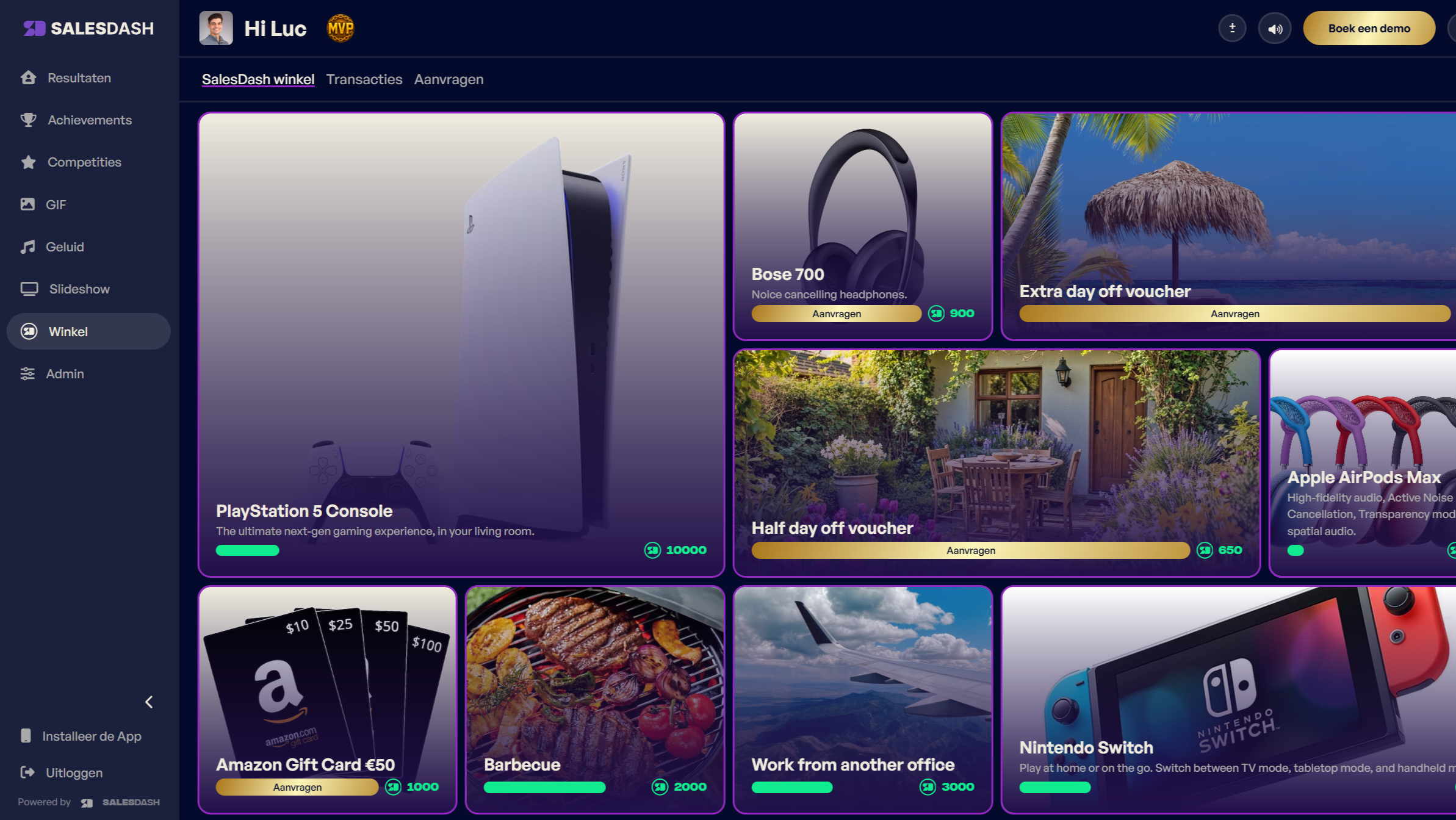Open the Aanvragen tab
This screenshot has width=1456, height=820.
tap(449, 79)
